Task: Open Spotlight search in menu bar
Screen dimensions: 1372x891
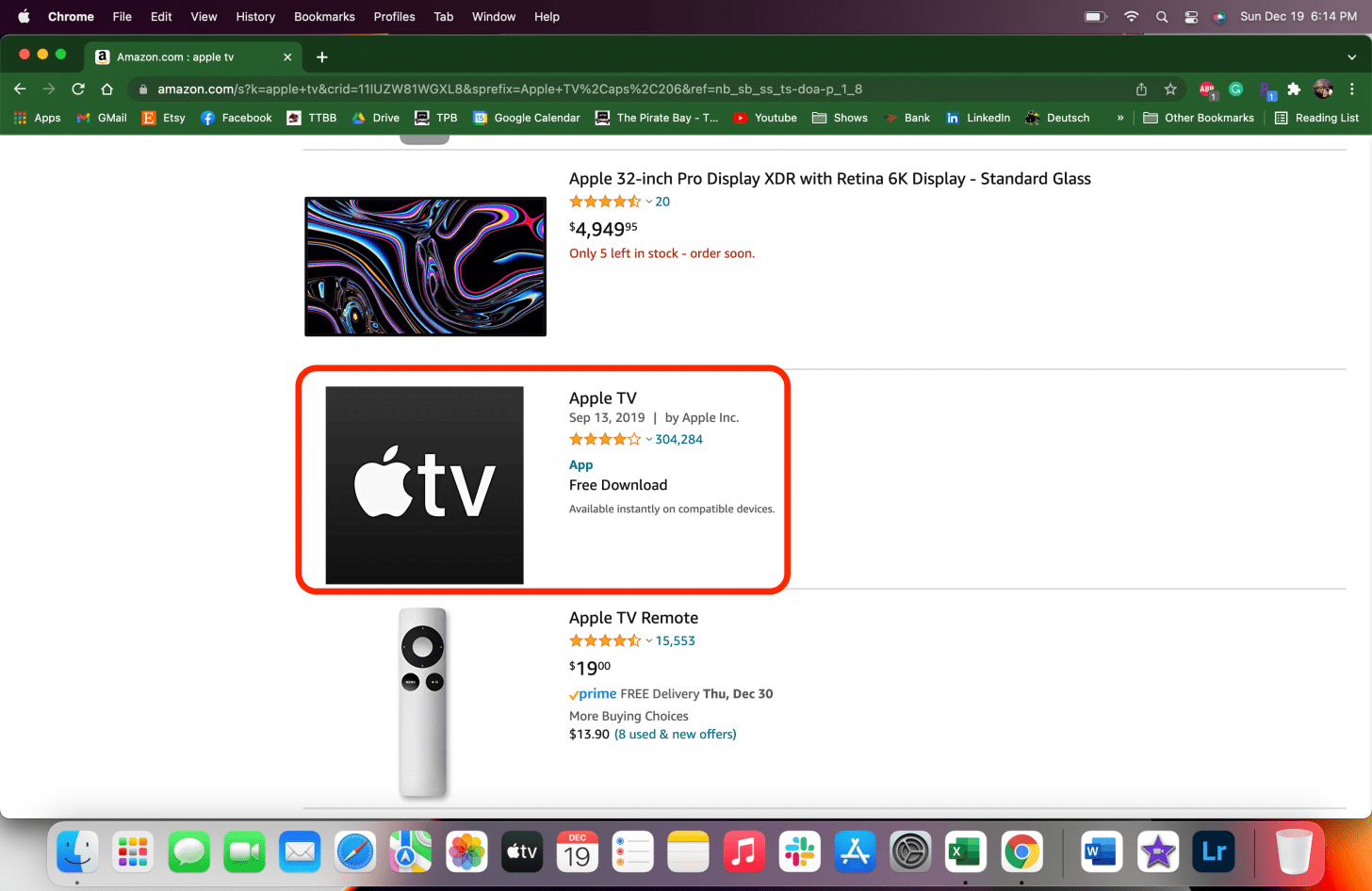Action: click(1162, 17)
